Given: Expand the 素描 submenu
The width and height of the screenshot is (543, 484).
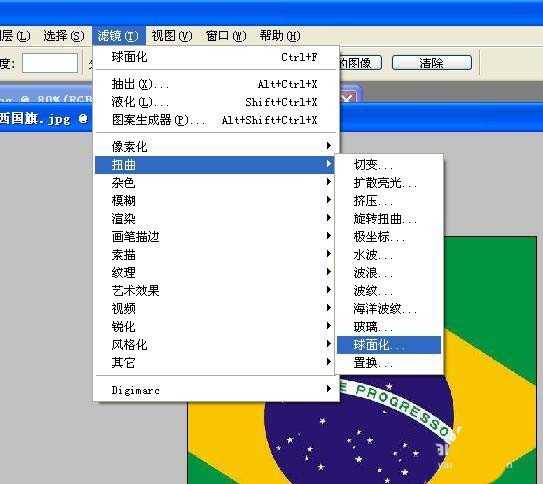Looking at the screenshot, I should (215, 254).
